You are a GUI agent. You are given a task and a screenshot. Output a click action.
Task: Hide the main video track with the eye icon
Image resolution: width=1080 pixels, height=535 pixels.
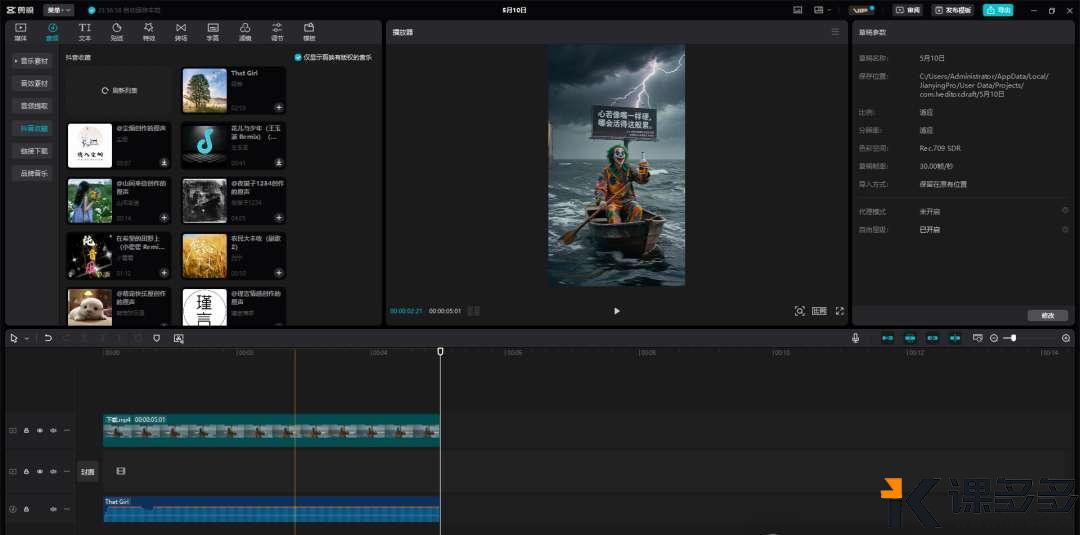[40, 430]
